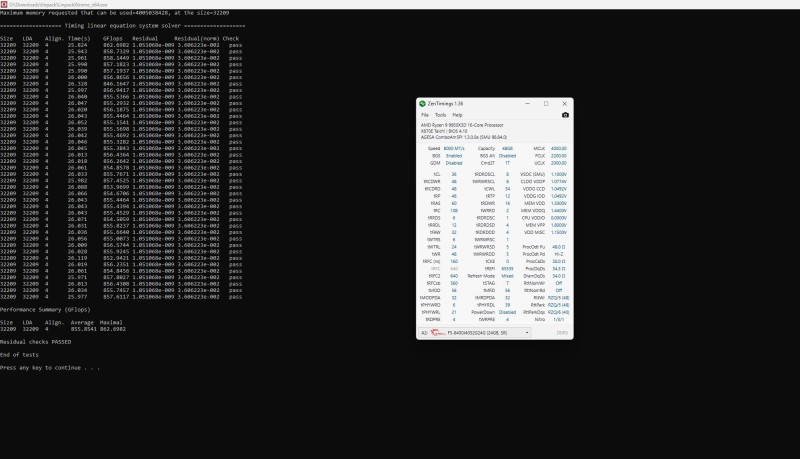The height and width of the screenshot is (459, 800).
Task: Take a screenshot with the camera icon
Action: coord(565,115)
